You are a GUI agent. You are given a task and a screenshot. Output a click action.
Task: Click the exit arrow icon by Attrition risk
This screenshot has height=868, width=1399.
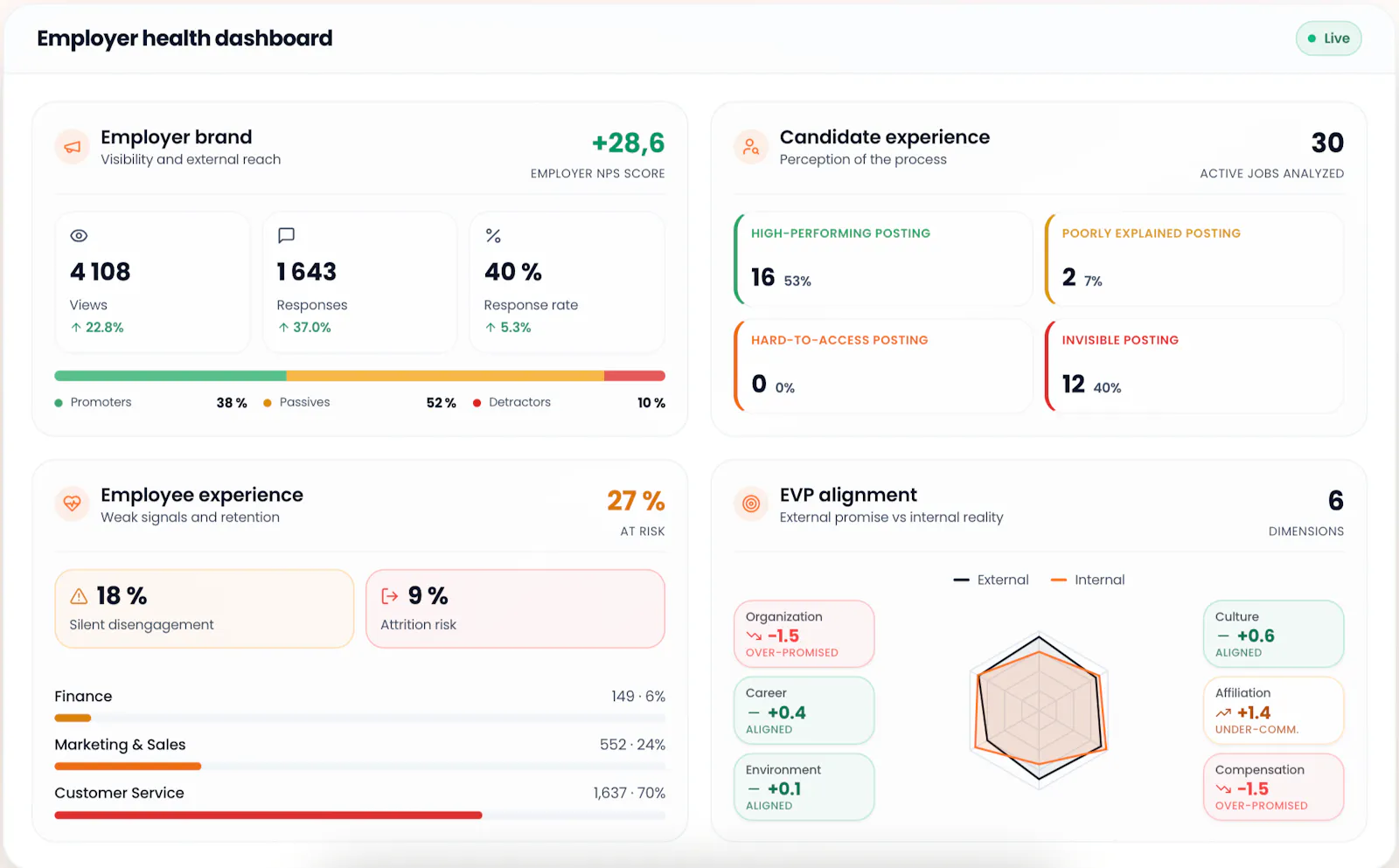coord(390,596)
